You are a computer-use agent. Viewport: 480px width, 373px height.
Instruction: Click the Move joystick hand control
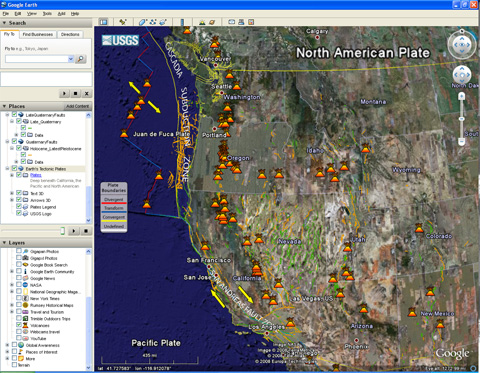462,75
